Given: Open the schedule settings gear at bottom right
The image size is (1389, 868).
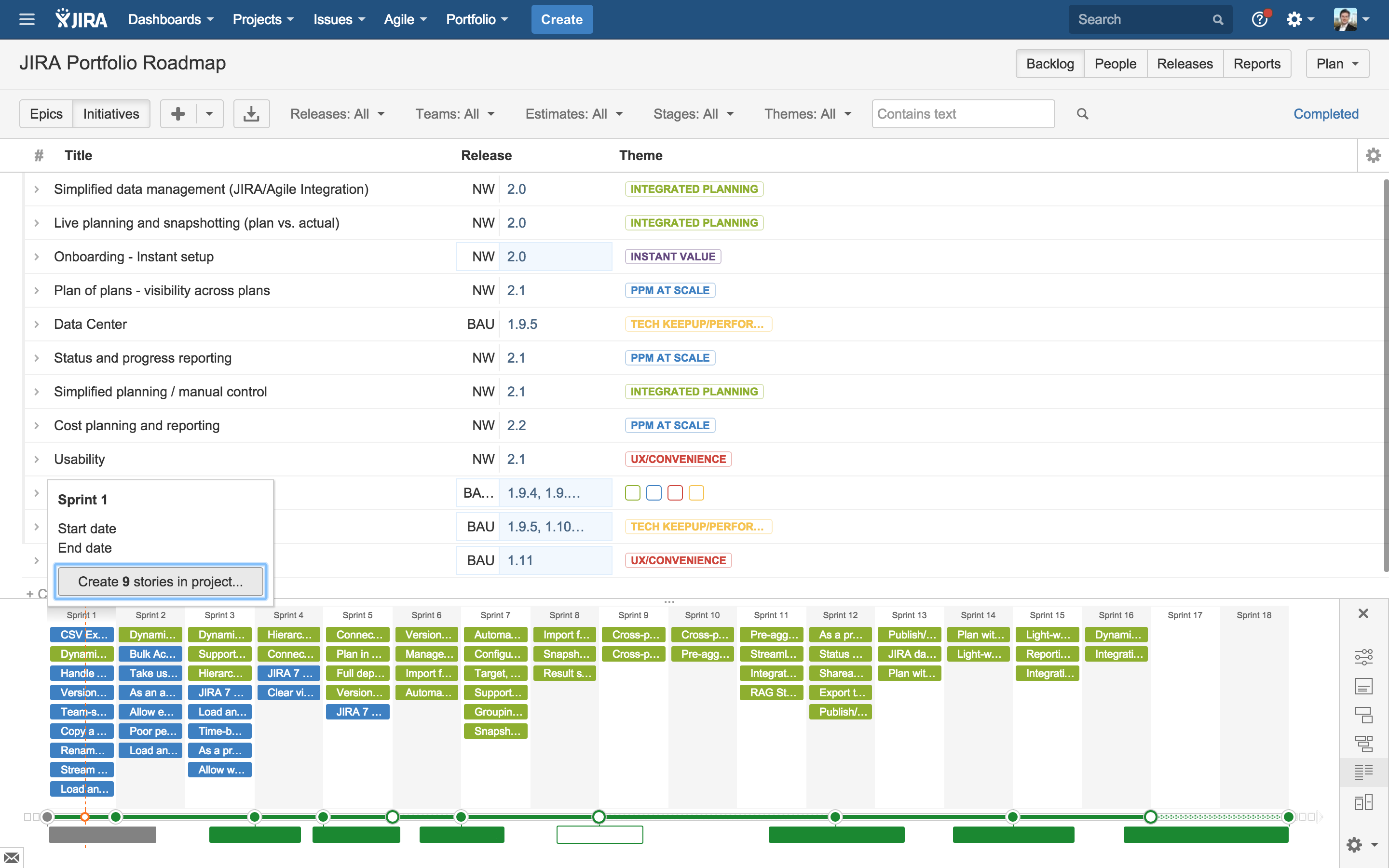Looking at the screenshot, I should point(1362,844).
